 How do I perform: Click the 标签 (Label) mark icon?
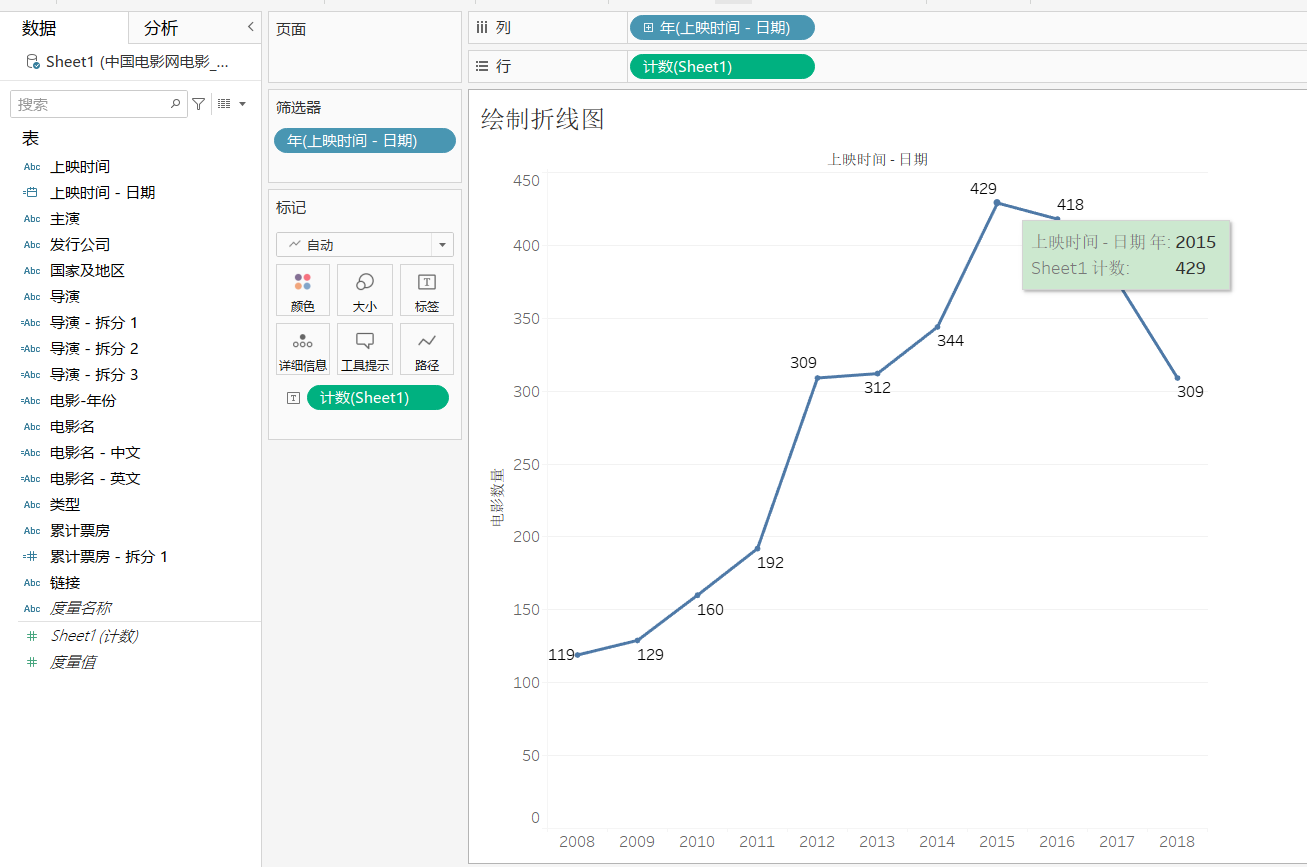427,290
